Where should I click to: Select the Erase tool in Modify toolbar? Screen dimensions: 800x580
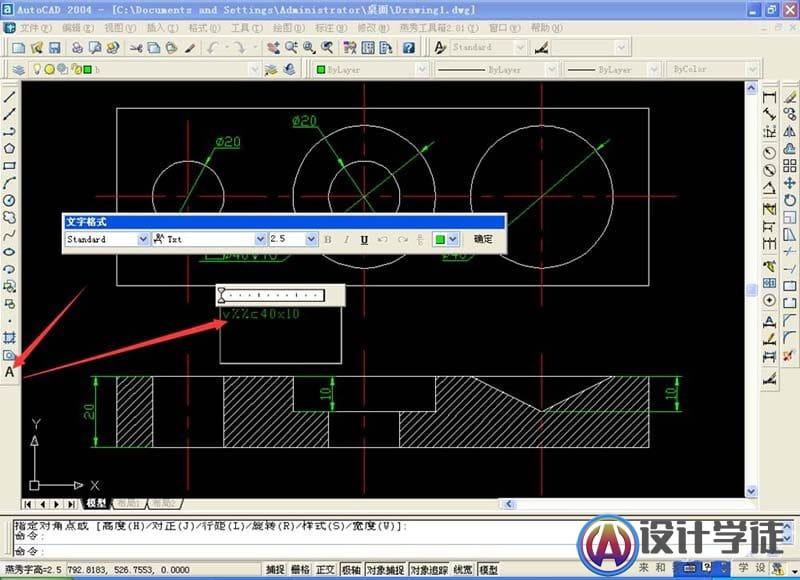790,97
